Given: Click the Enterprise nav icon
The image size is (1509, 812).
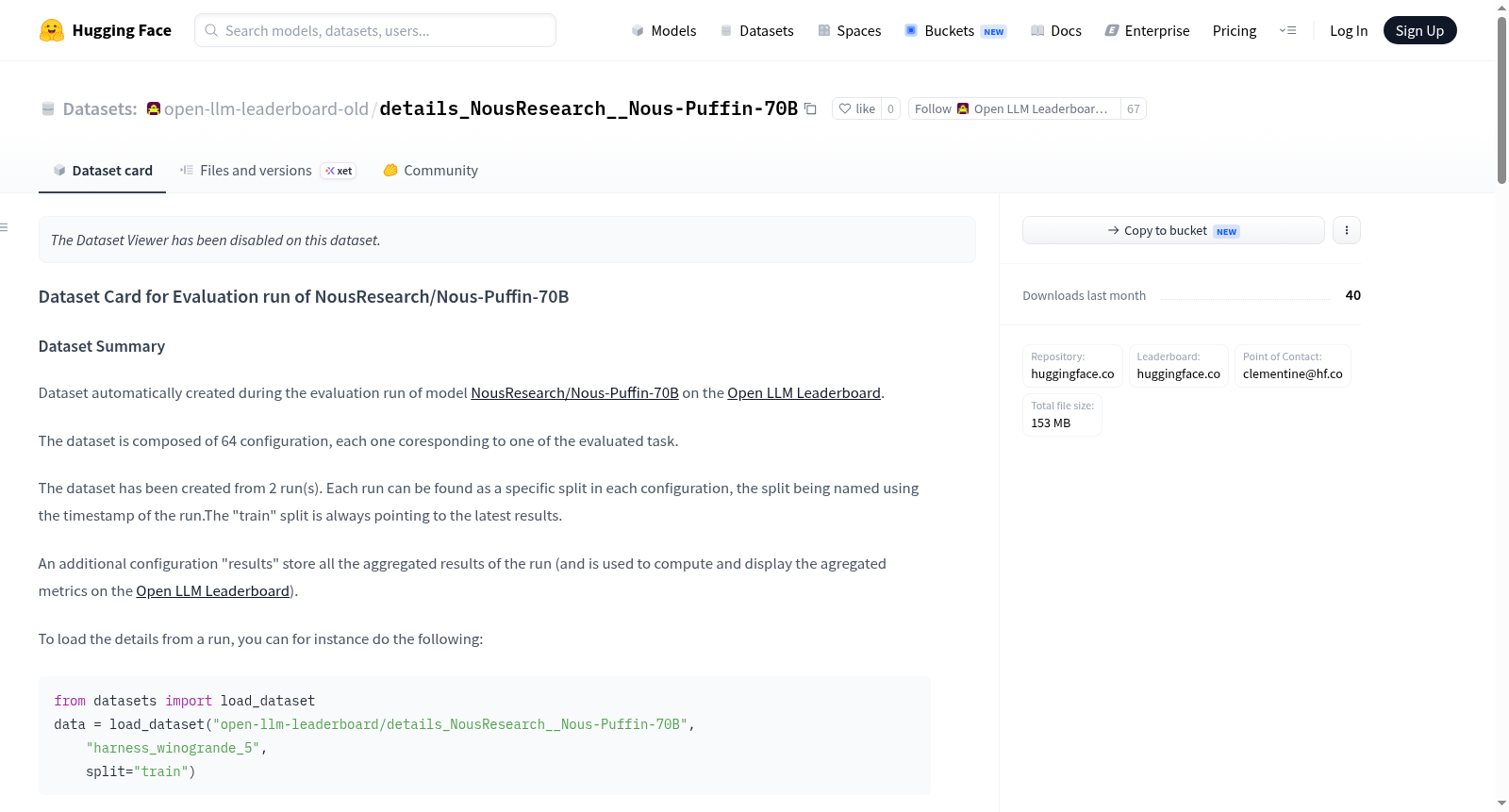Looking at the screenshot, I should pos(1112,30).
